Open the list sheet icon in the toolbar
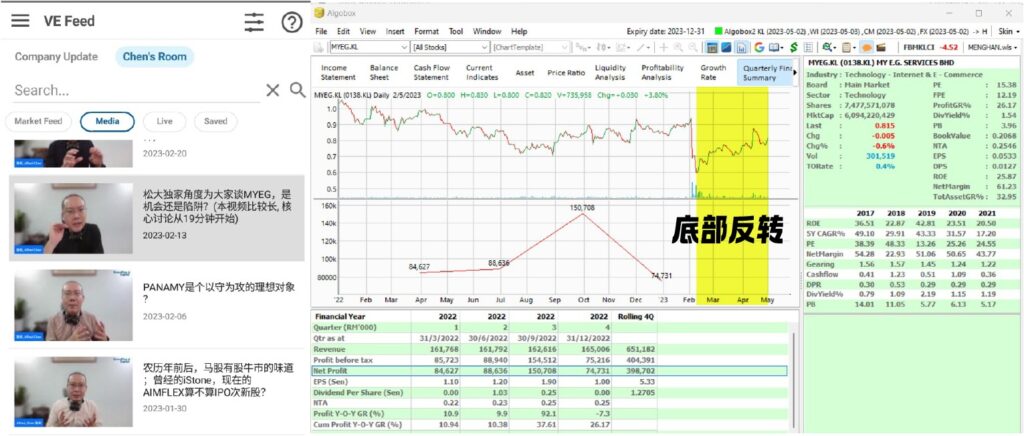The width and height of the screenshot is (1024, 436). point(808,48)
